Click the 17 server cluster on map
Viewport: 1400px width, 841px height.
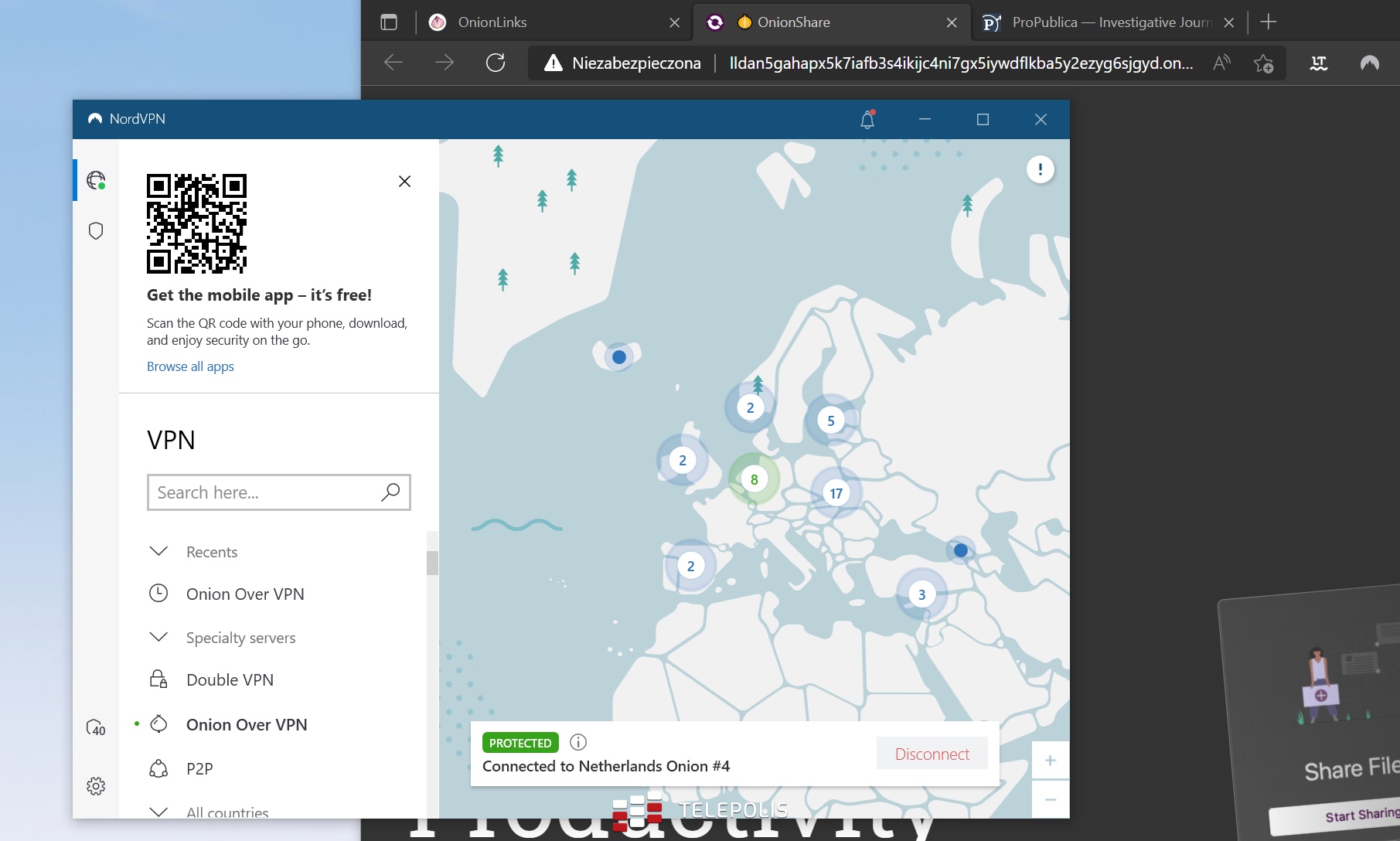(x=836, y=493)
